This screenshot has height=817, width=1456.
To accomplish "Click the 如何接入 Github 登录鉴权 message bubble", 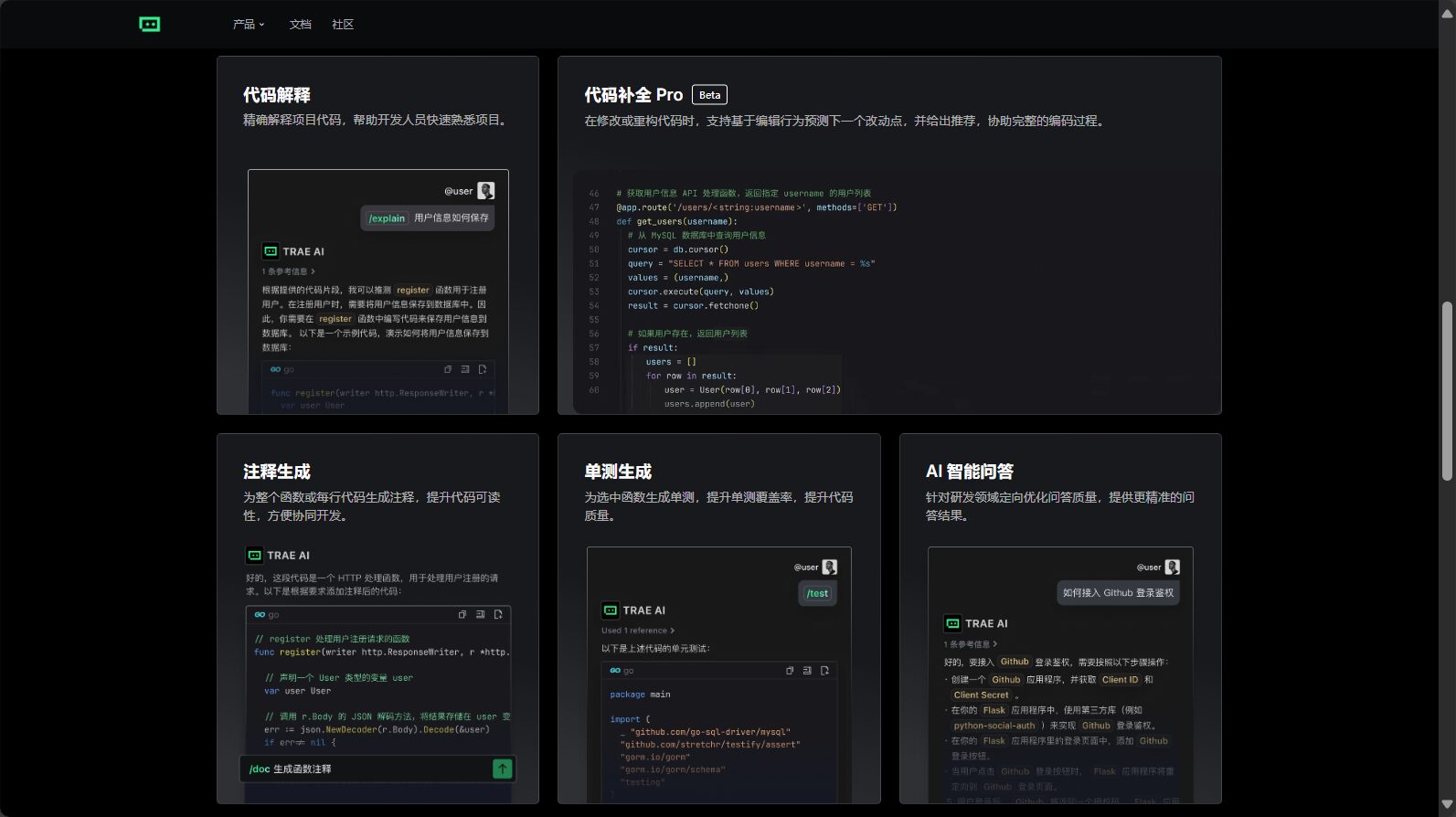I will point(1118,593).
